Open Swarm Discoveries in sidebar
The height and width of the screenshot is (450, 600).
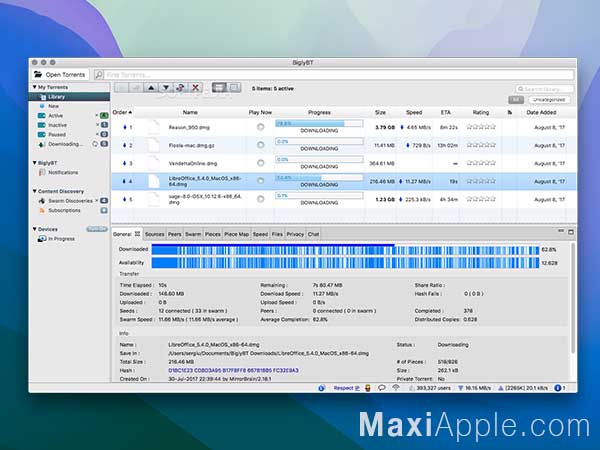tap(70, 201)
